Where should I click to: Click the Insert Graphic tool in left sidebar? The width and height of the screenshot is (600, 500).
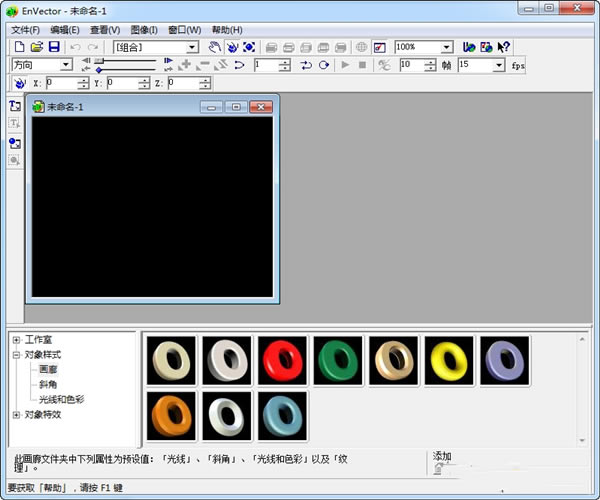coord(15,143)
